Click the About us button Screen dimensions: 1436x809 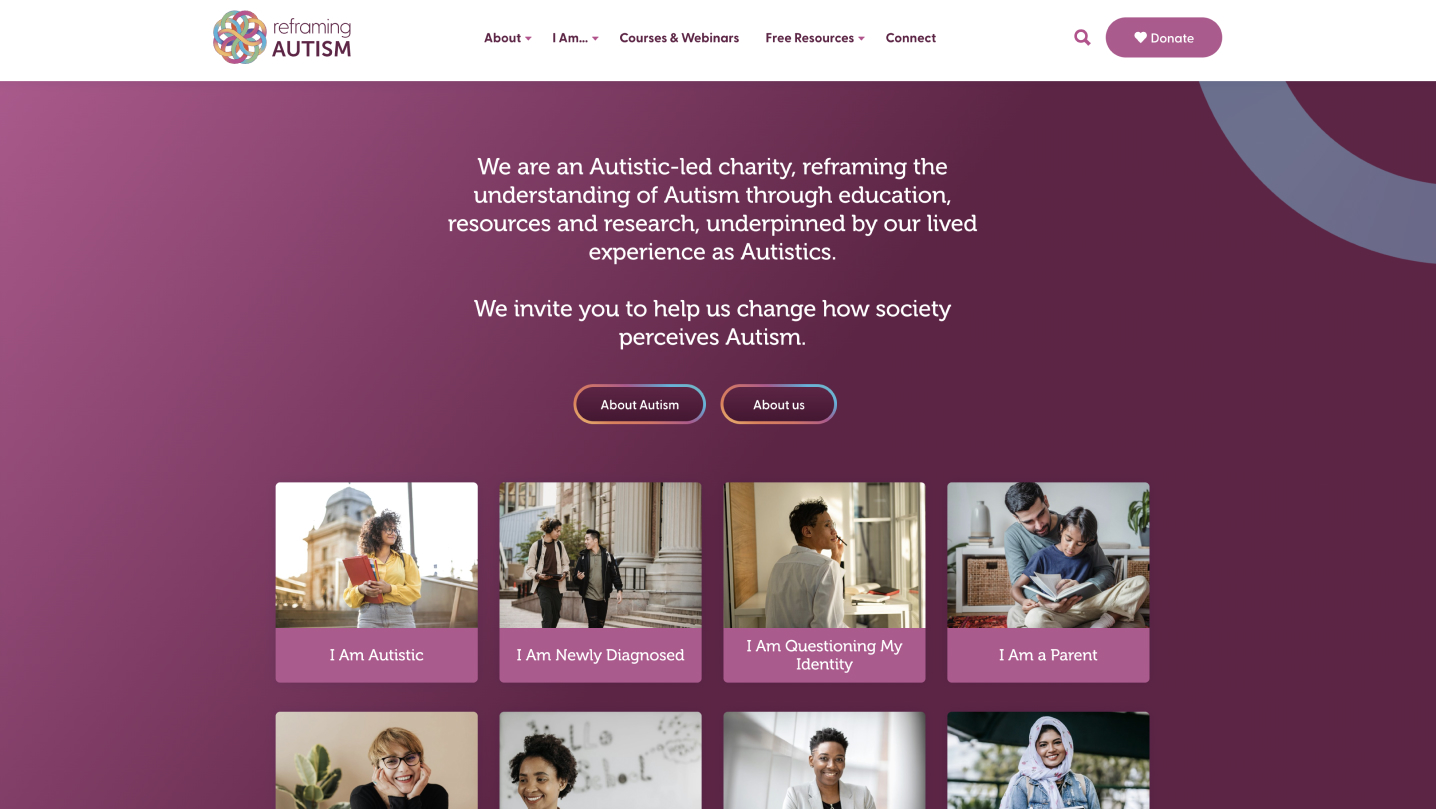pyautogui.click(x=779, y=404)
